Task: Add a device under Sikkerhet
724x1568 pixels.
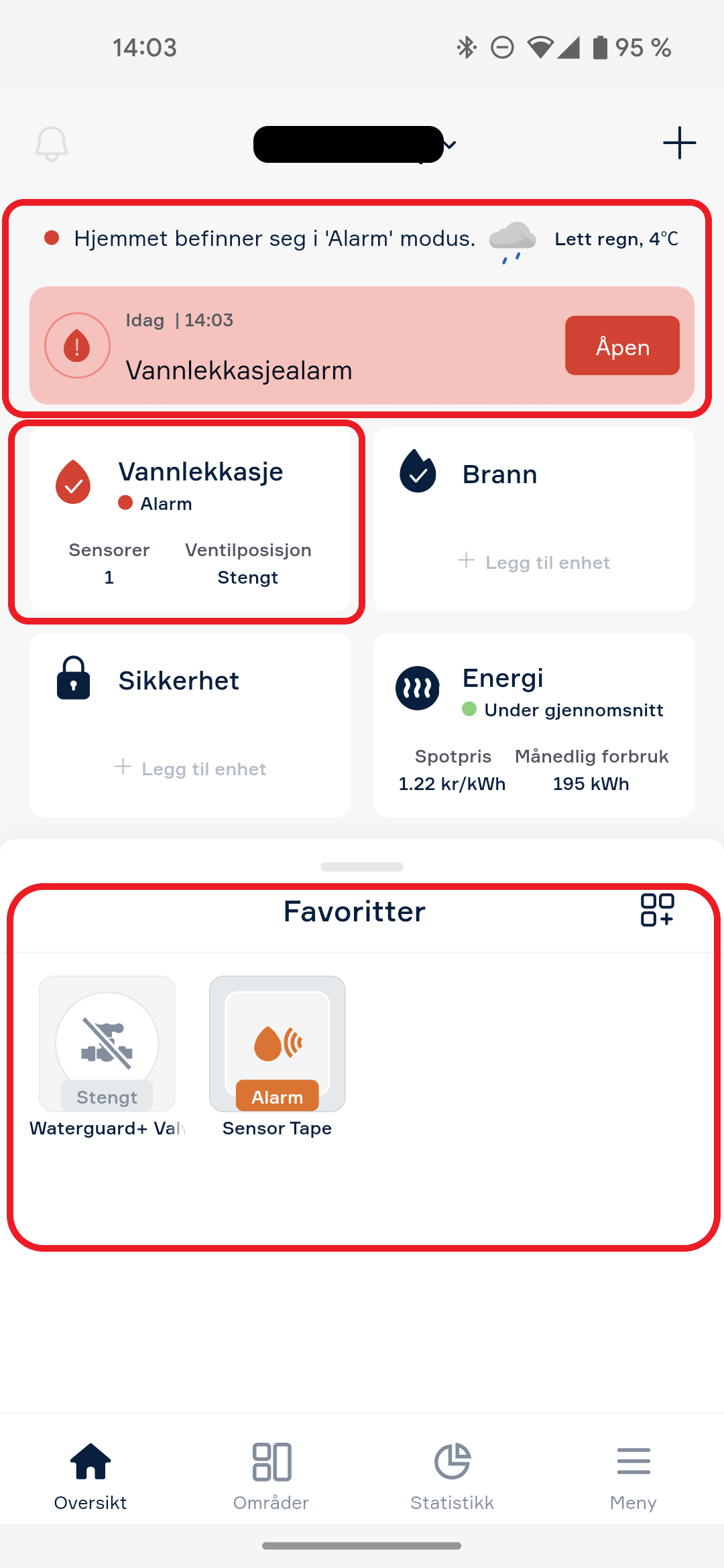Action: coord(190,769)
